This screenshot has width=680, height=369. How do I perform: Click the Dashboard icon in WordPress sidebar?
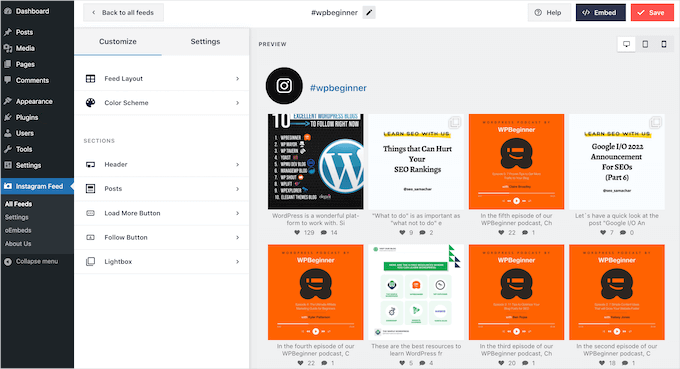click(8, 11)
